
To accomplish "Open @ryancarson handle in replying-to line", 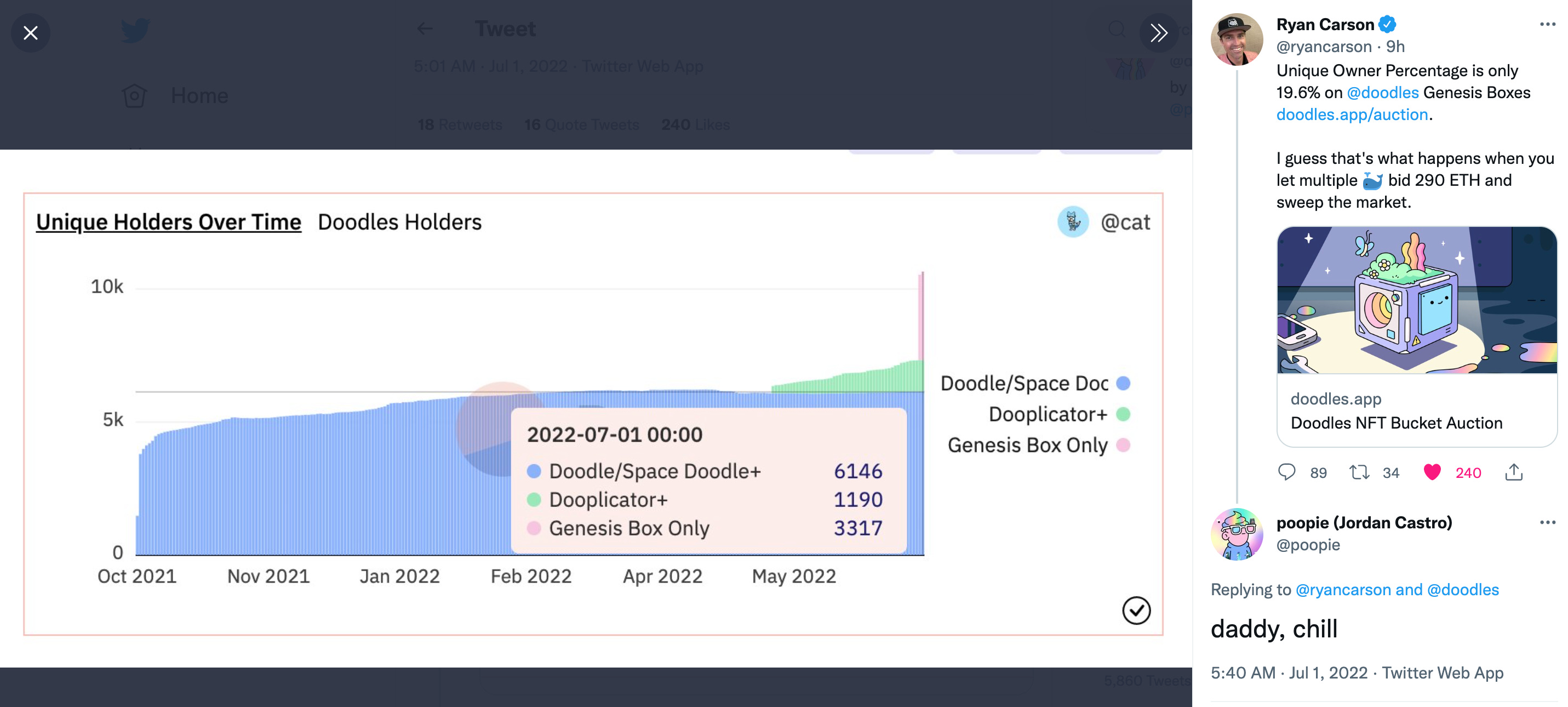I will (x=1343, y=590).
